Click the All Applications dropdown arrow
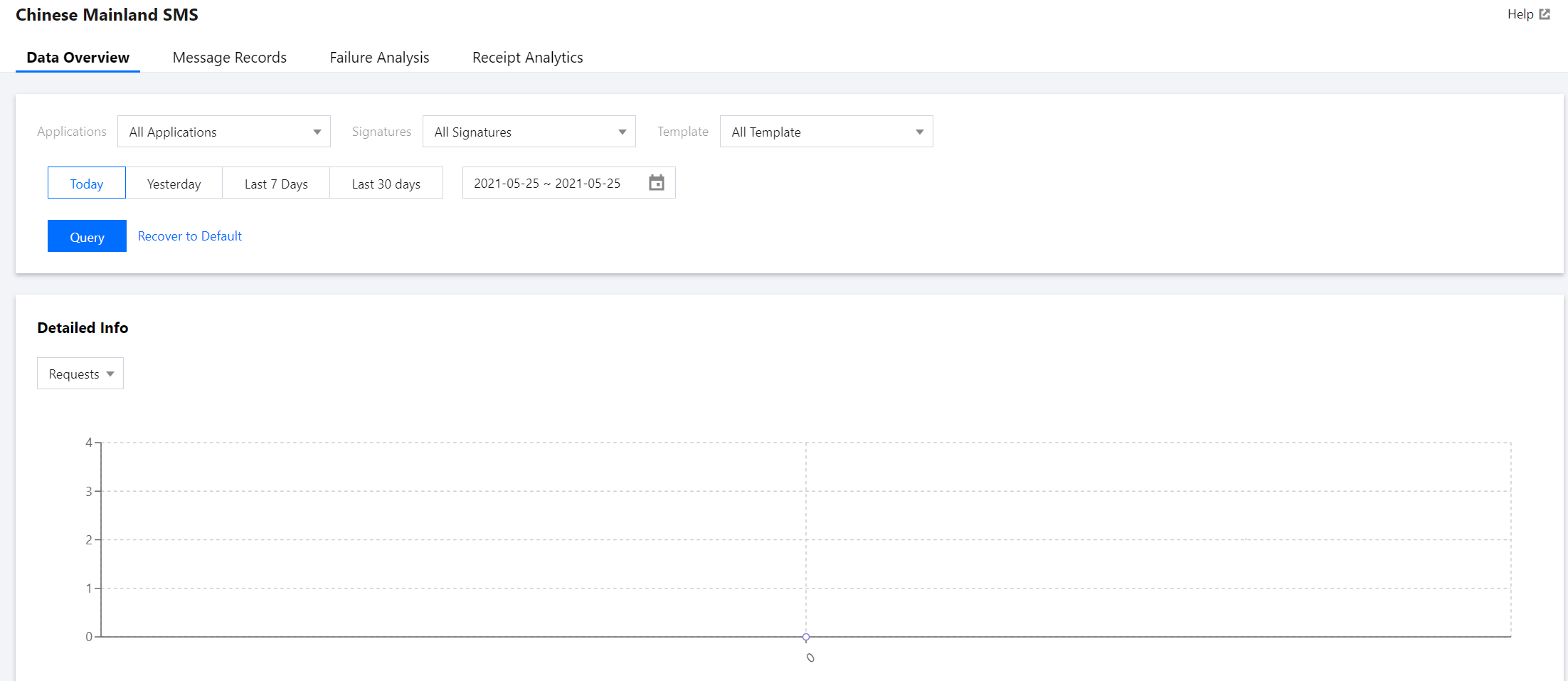1568x681 pixels. click(317, 132)
